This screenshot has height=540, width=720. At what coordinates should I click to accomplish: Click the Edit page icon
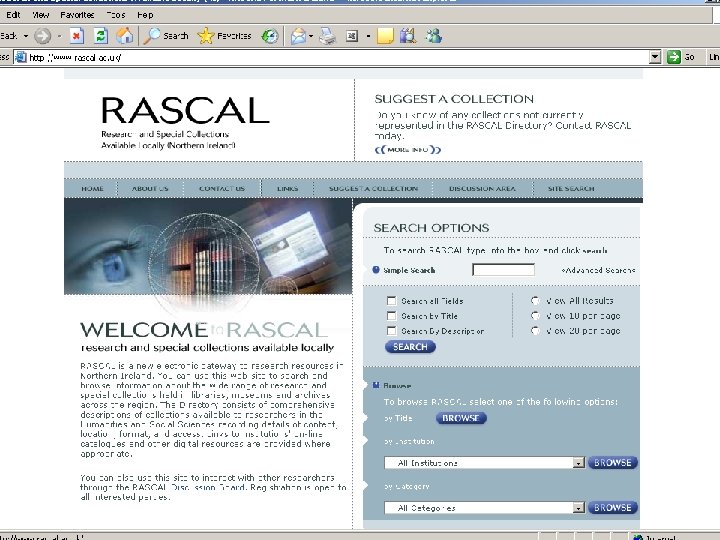352,36
